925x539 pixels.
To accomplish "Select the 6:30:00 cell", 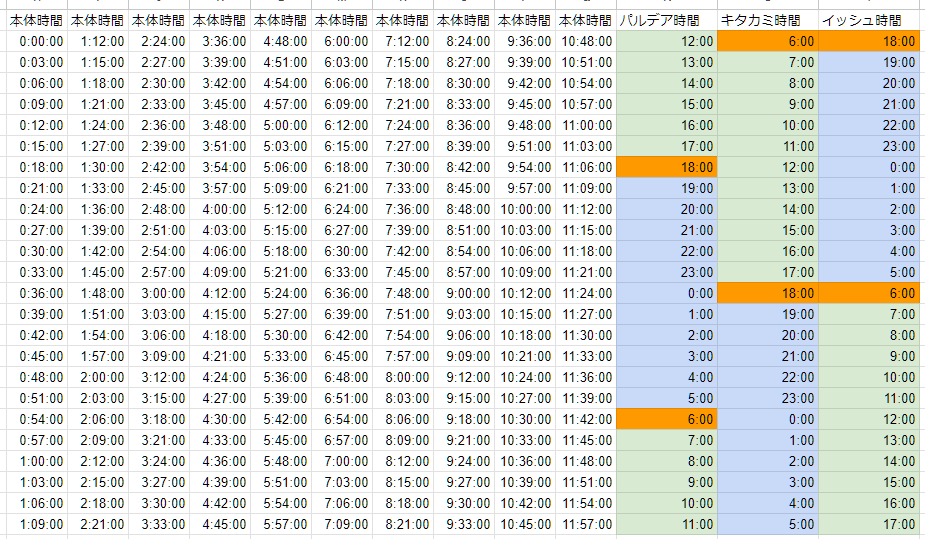I will point(342,251).
